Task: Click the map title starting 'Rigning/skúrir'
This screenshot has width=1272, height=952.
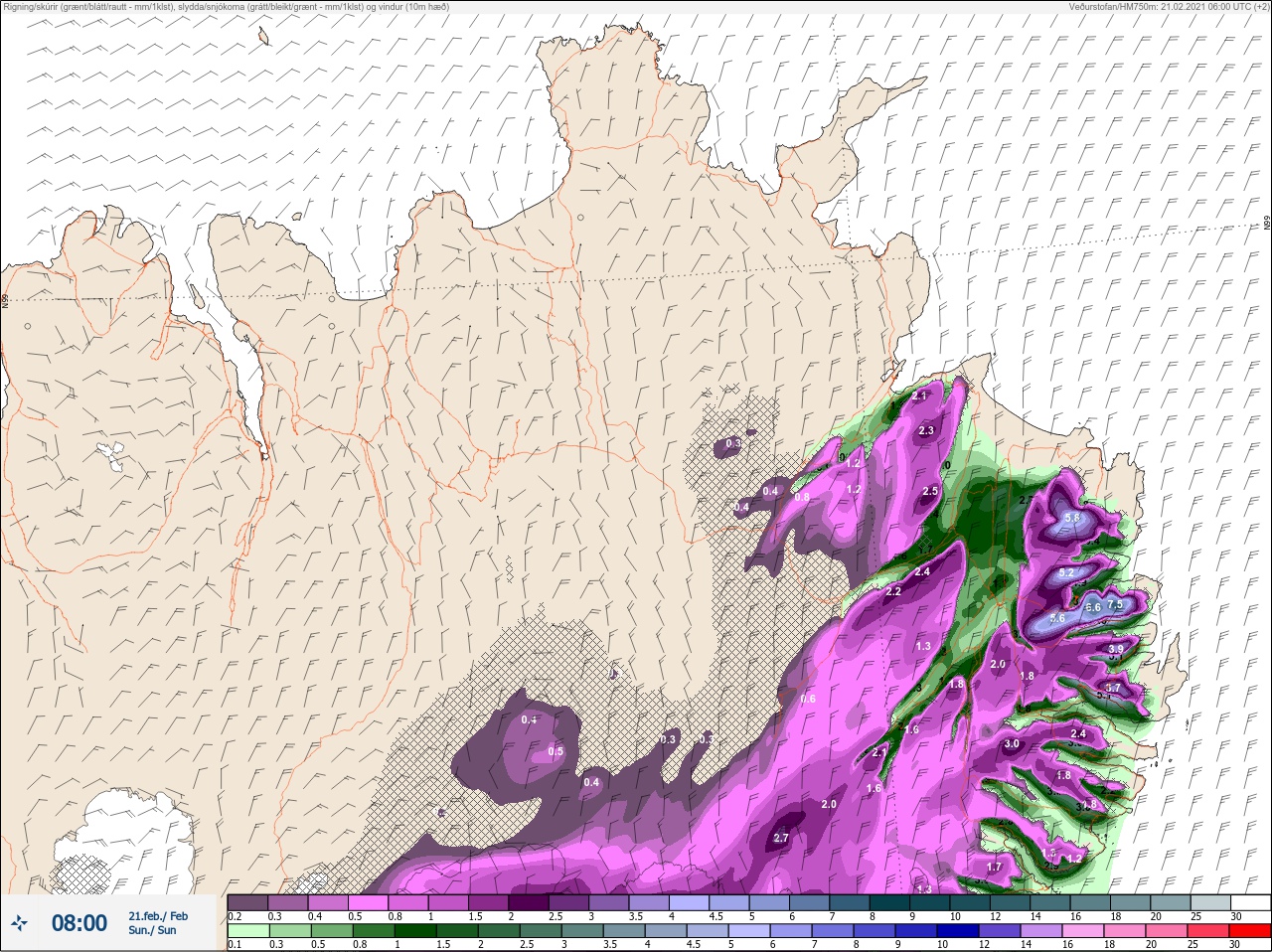Action: [x=226, y=7]
